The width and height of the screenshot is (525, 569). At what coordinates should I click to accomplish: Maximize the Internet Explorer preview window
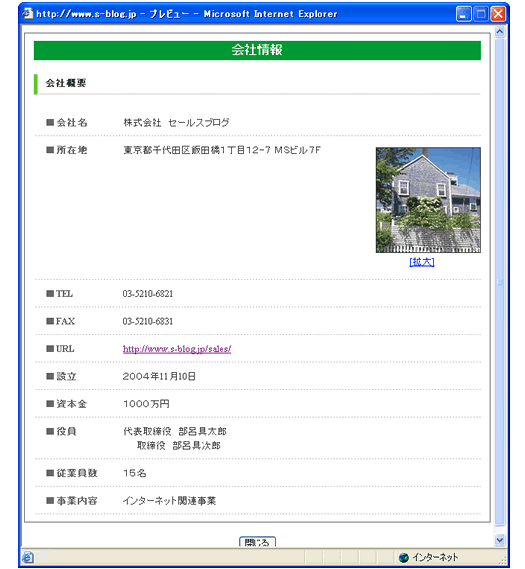[x=481, y=14]
